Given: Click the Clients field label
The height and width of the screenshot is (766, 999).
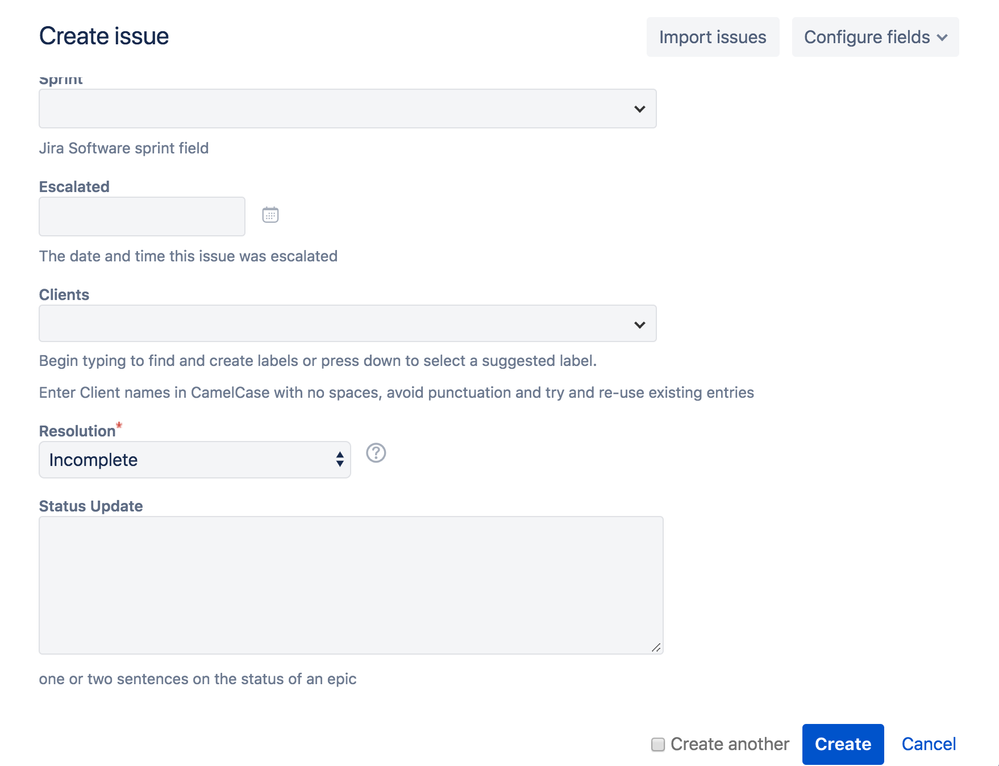Looking at the screenshot, I should [x=64, y=295].
